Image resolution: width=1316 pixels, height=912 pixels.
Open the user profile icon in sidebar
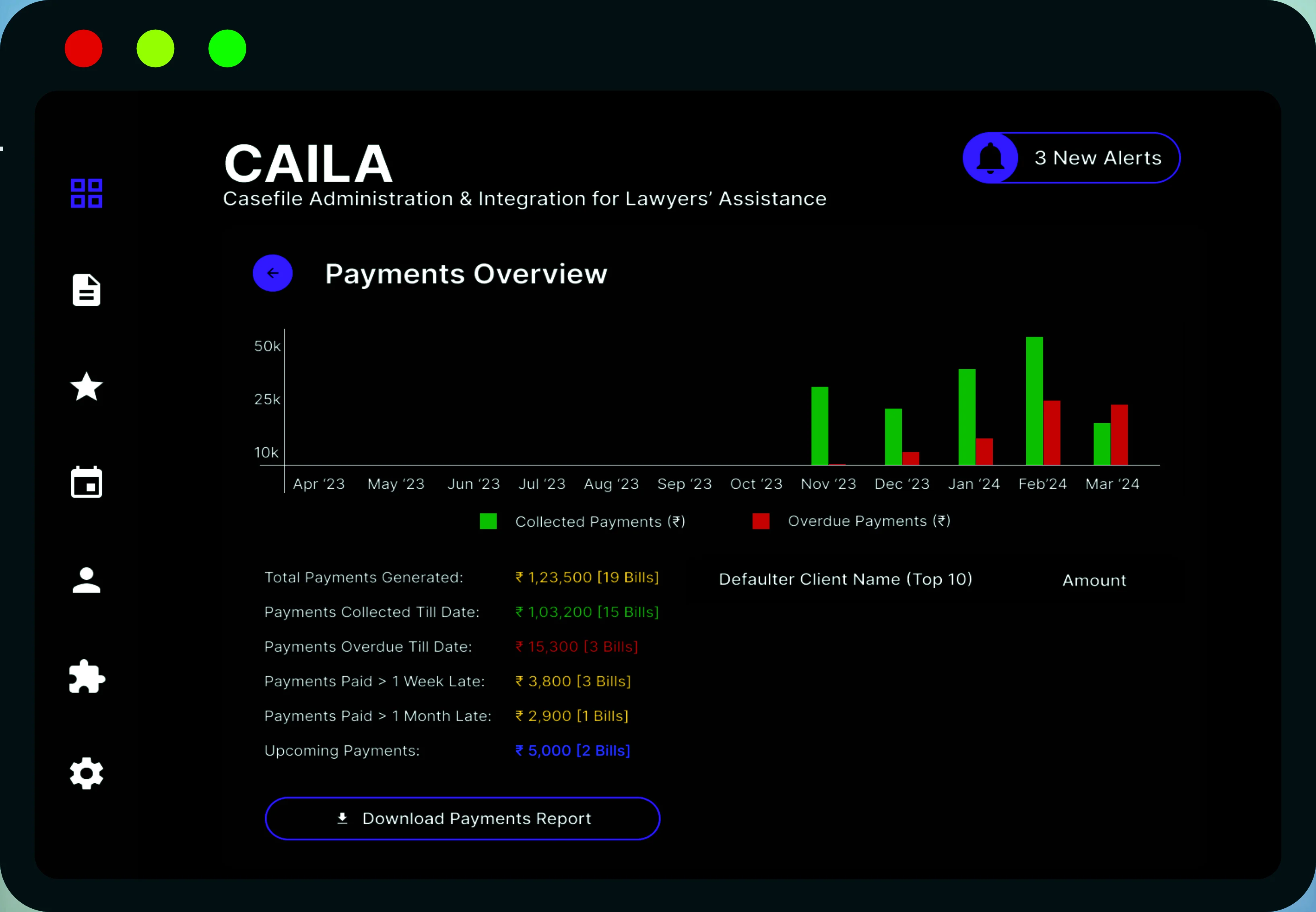(x=86, y=580)
